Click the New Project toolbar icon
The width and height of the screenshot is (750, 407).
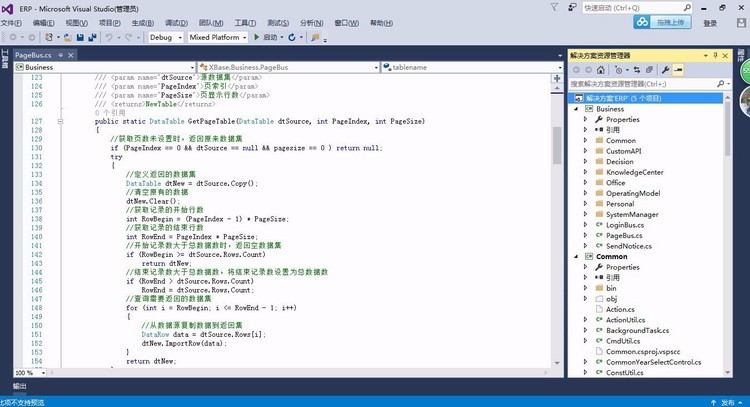(49, 37)
